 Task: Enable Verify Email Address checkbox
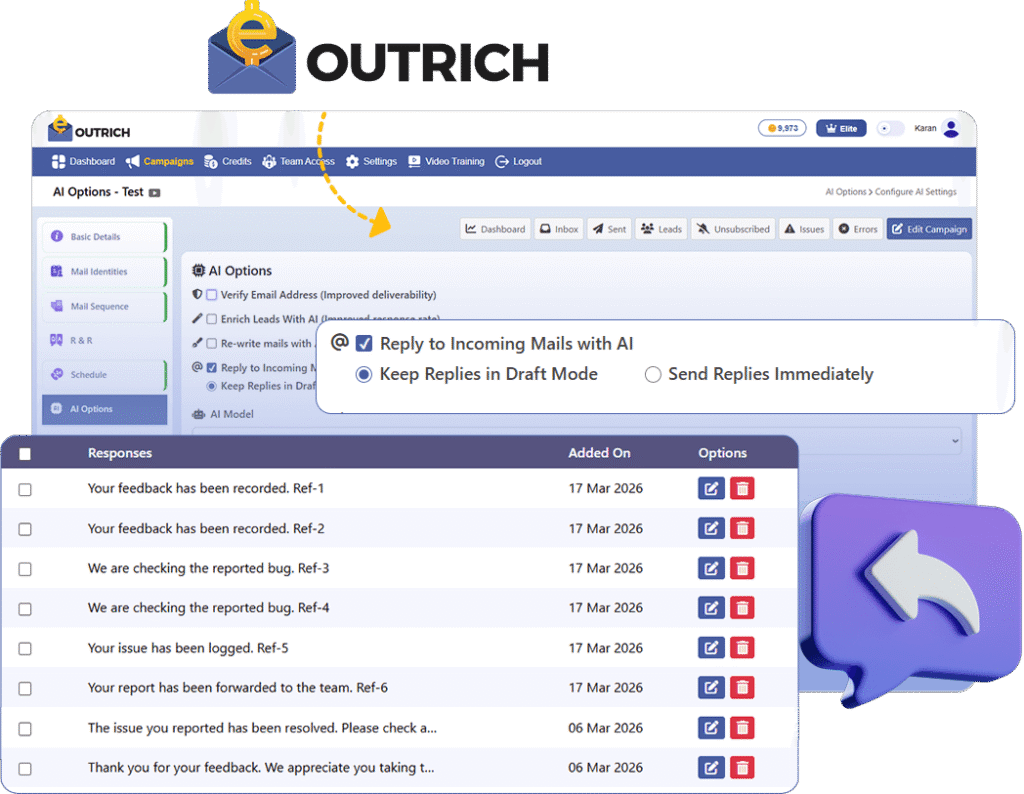(x=212, y=295)
